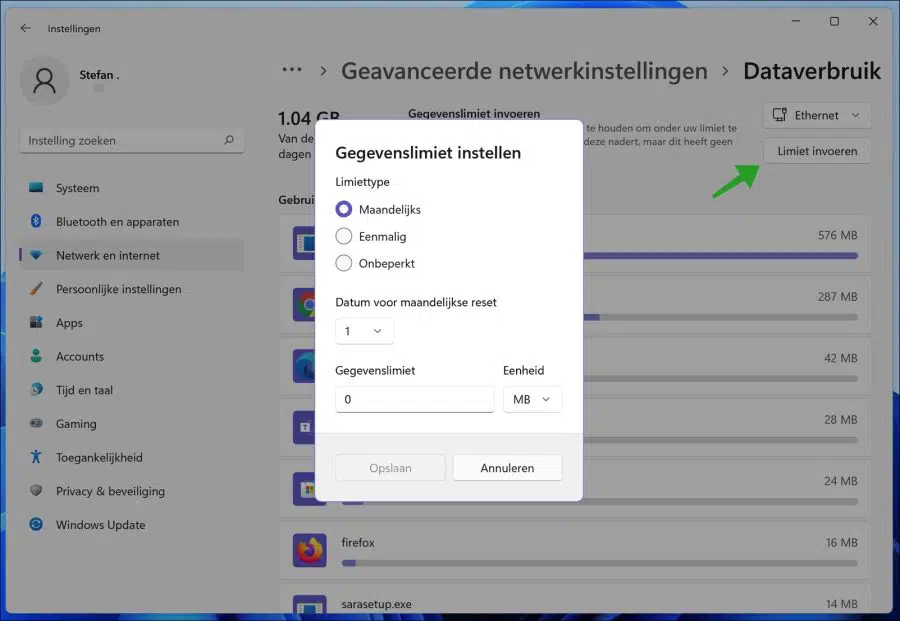Click the 42 MB usage value

[840, 358]
